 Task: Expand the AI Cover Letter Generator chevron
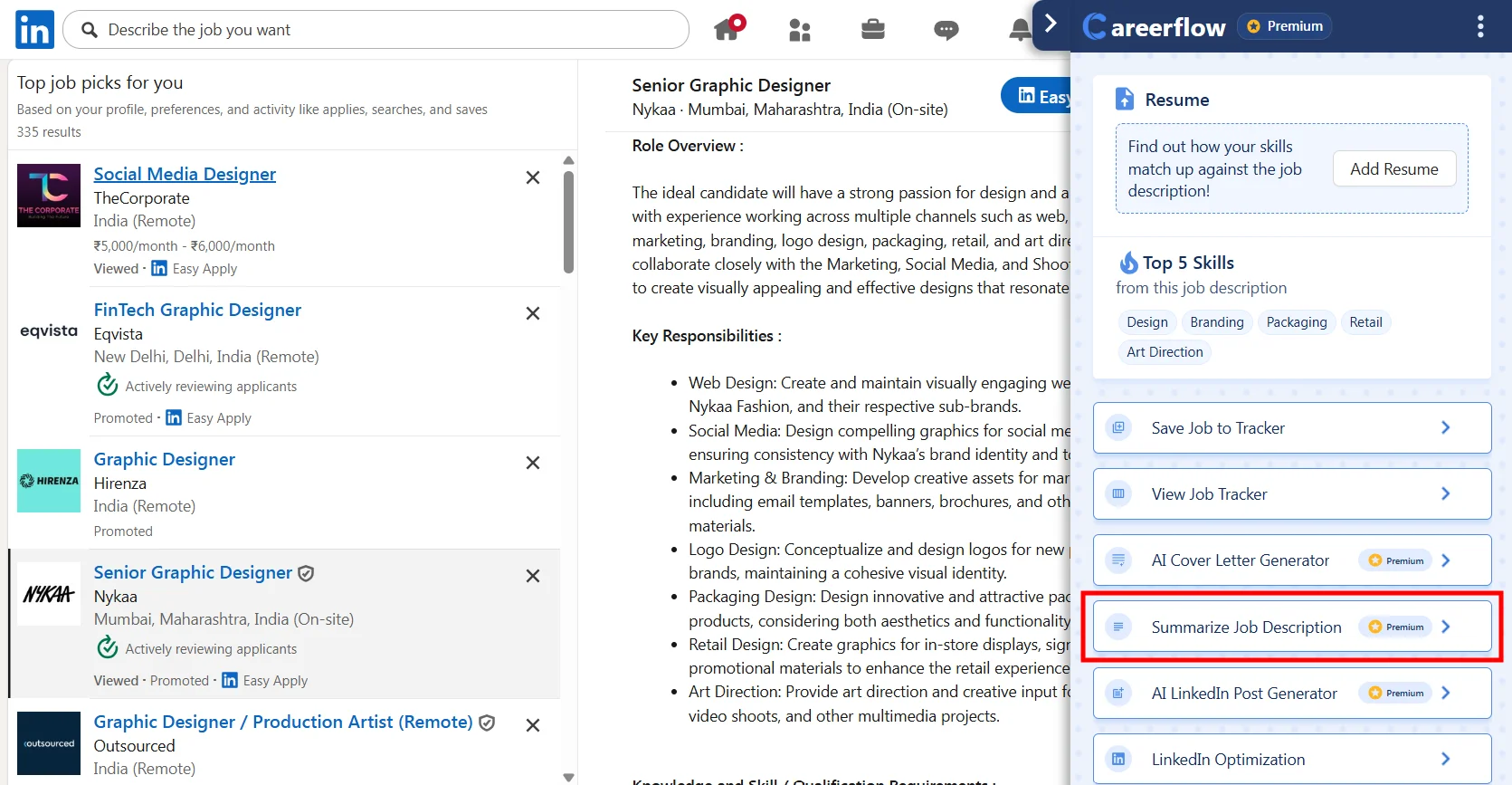[x=1446, y=560]
